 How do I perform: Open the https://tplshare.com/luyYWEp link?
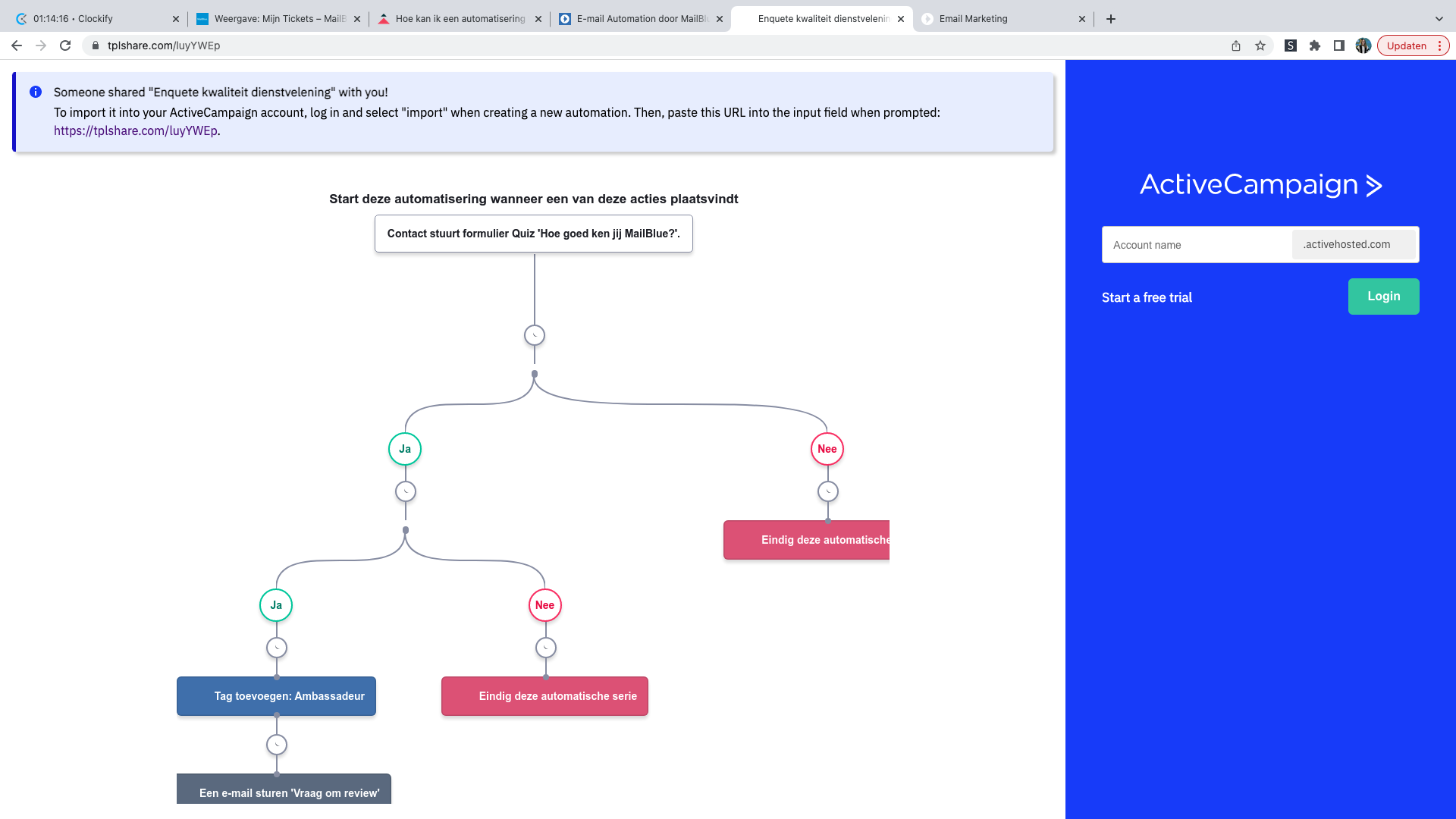(135, 130)
